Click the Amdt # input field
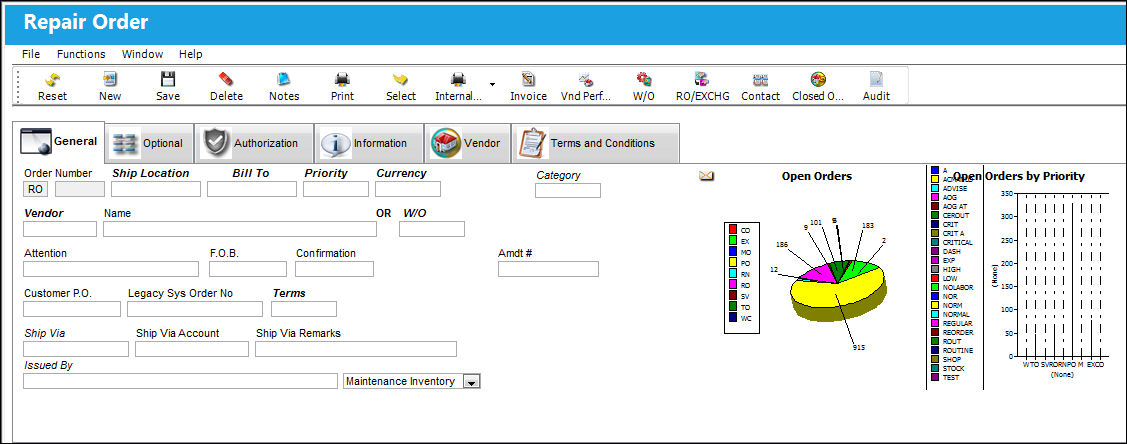 pyautogui.click(x=548, y=269)
